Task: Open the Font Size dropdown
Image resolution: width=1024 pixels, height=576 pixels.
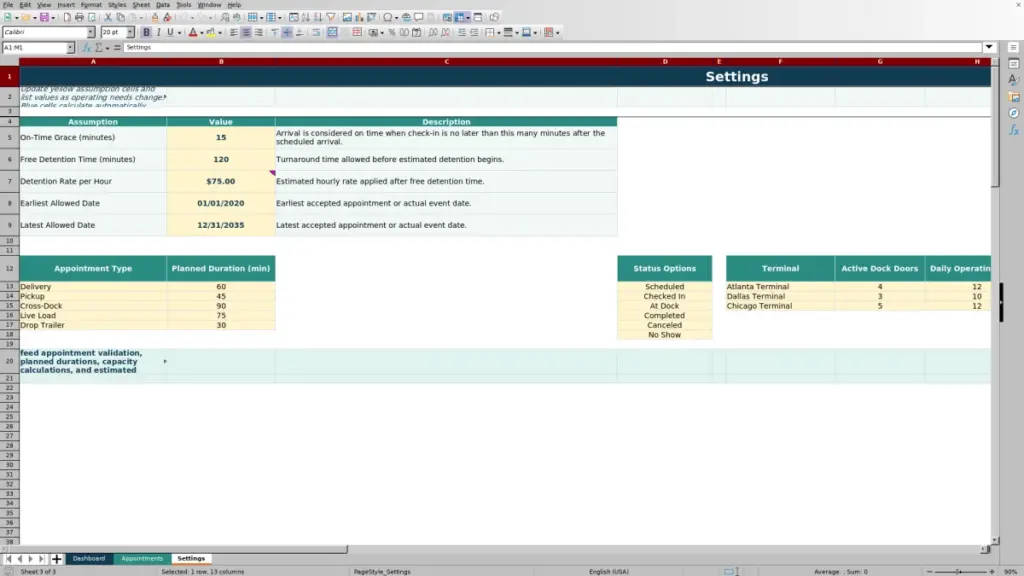Action: 130,32
